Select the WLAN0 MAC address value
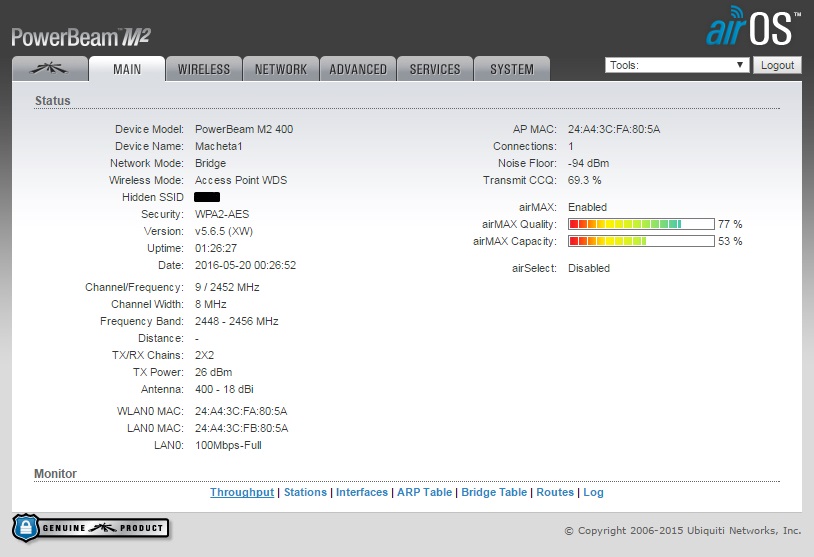 click(241, 411)
